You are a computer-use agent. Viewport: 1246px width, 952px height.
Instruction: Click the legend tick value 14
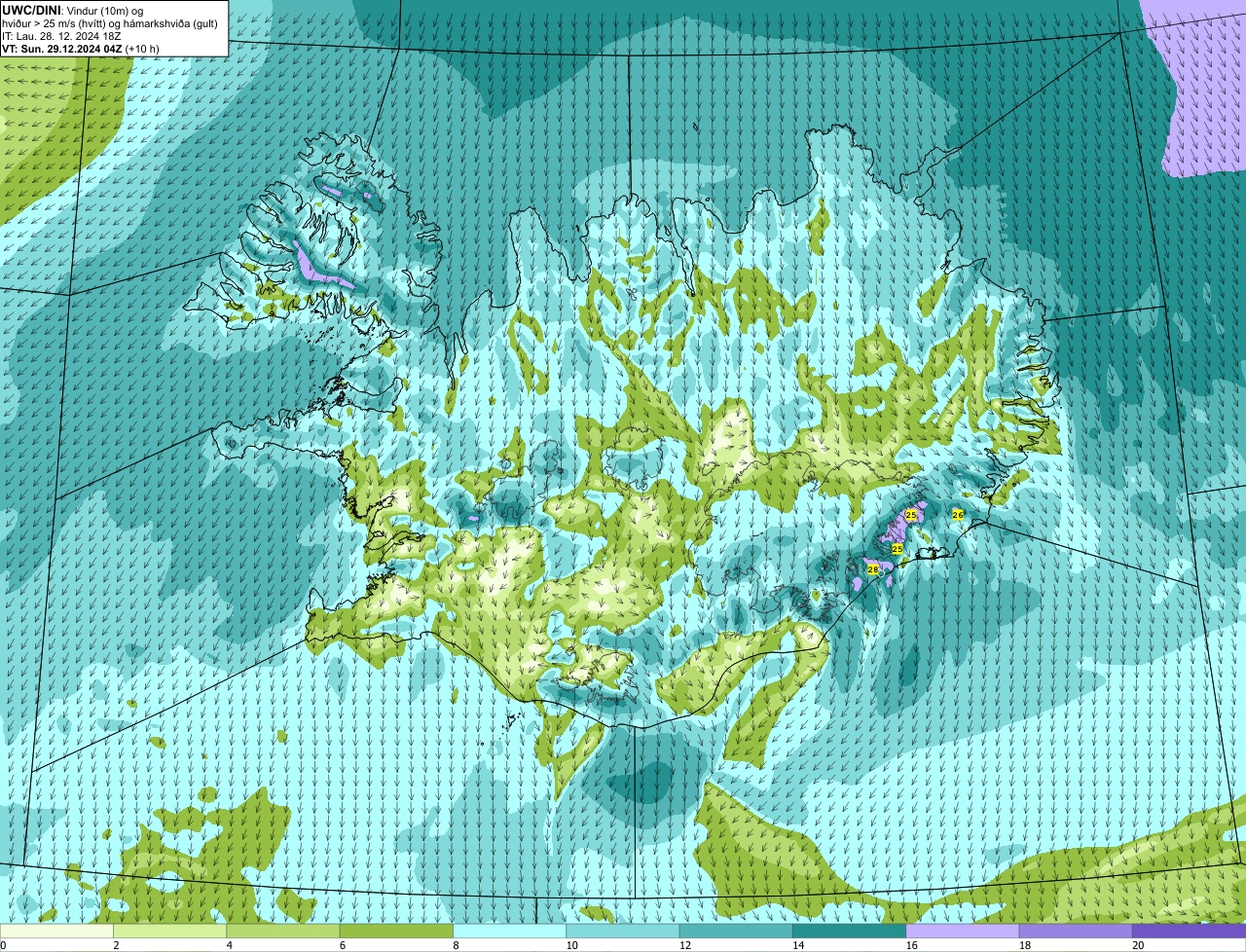pyautogui.click(x=798, y=945)
